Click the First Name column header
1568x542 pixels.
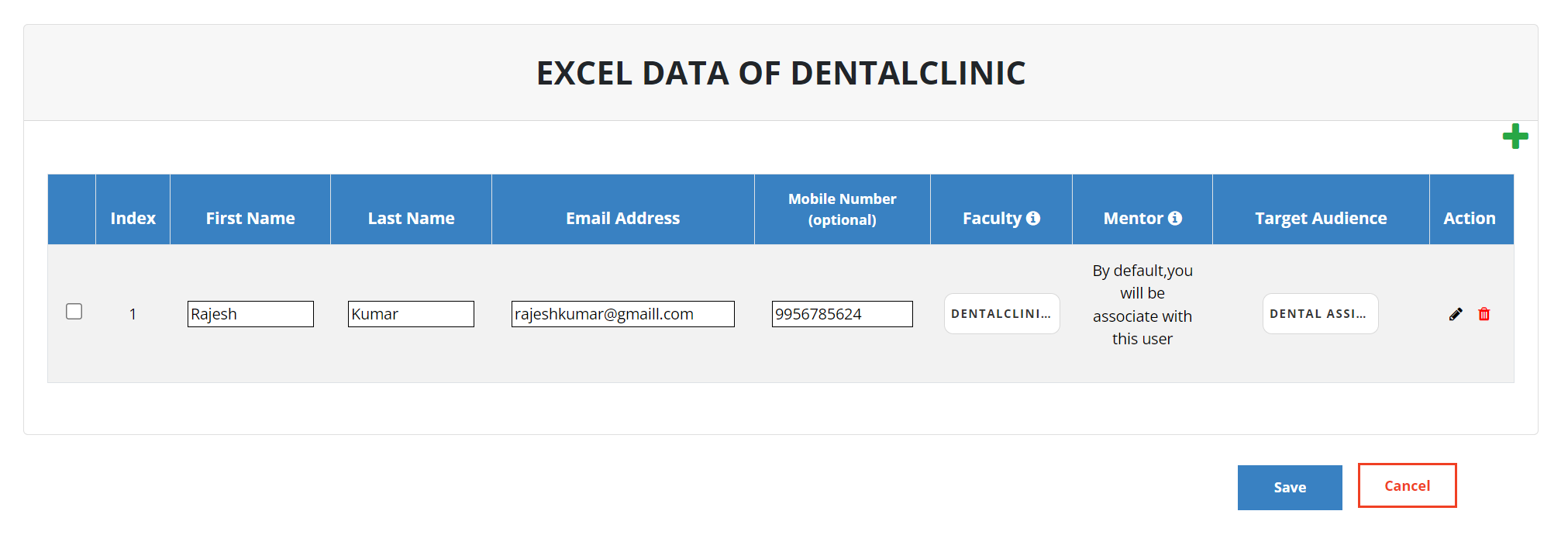click(x=250, y=219)
